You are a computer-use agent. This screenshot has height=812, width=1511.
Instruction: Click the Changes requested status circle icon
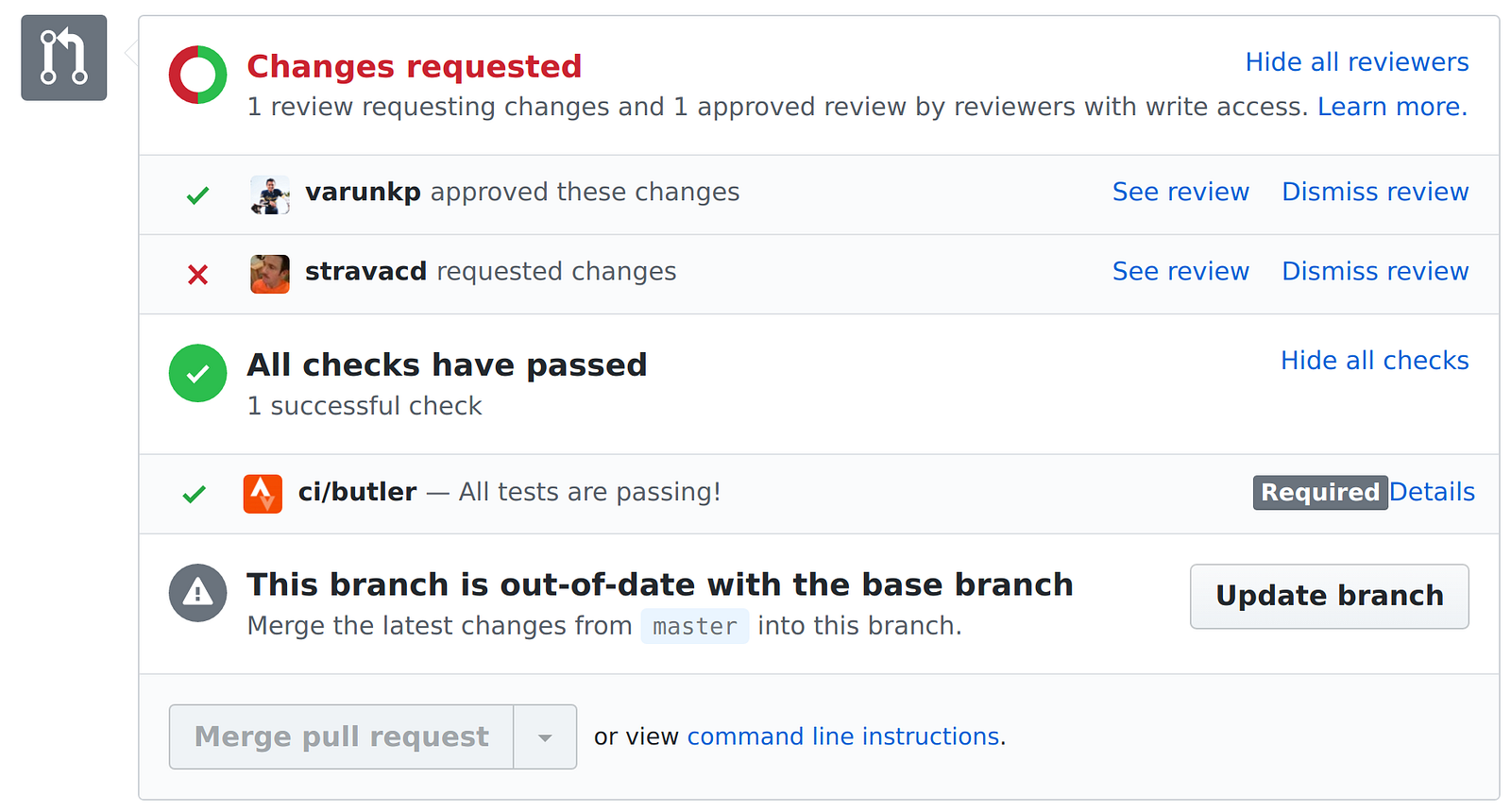(197, 75)
